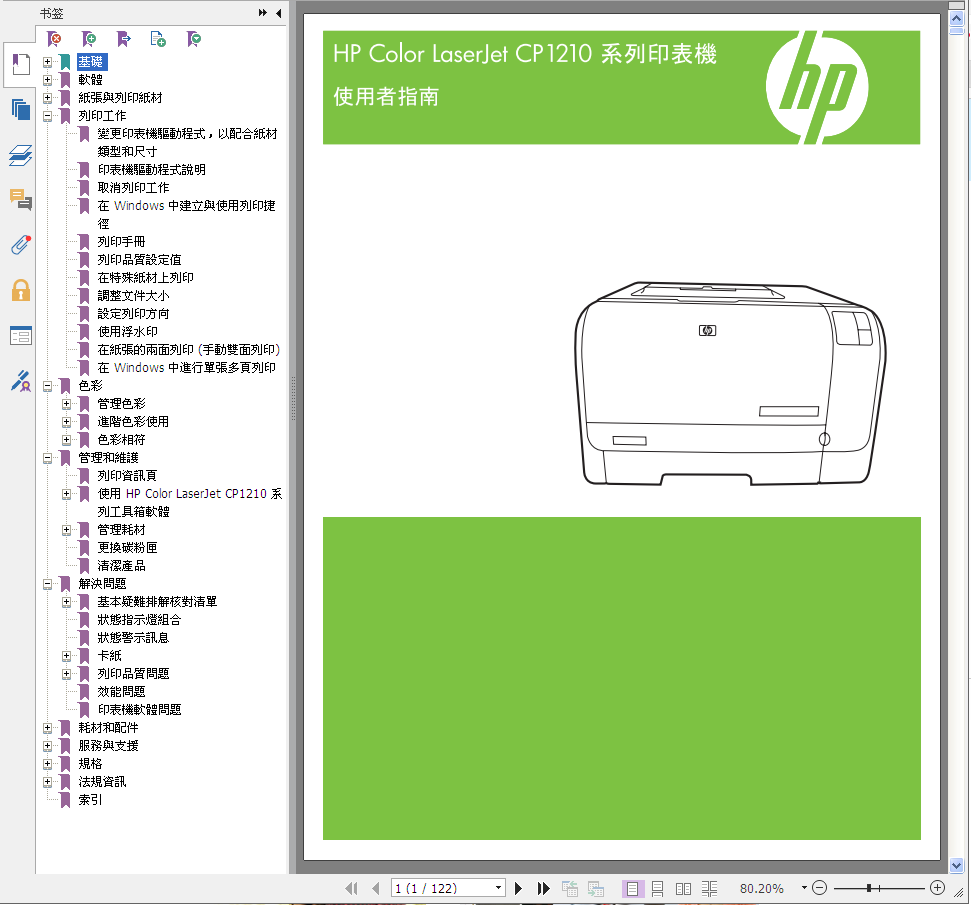
Task: Click the previous view icon
Action: [x=570, y=889]
